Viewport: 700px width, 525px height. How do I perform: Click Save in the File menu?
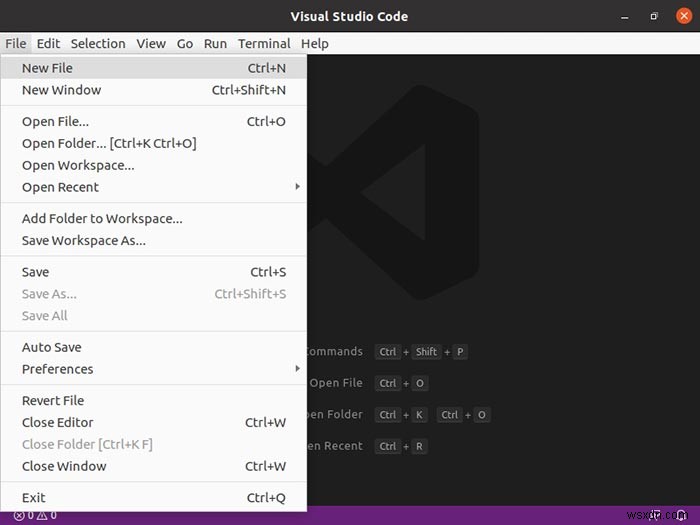pyautogui.click(x=154, y=272)
